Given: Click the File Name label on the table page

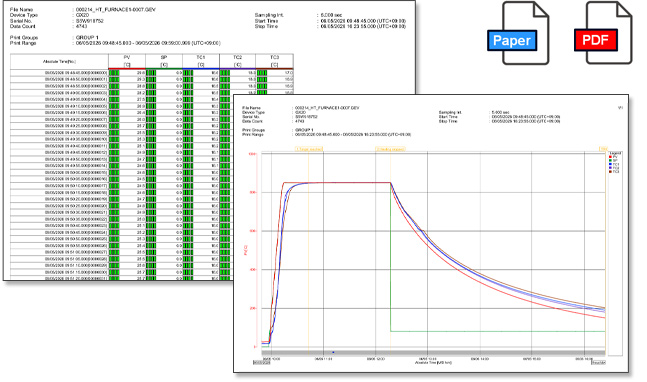Looking at the screenshot, I should pos(21,9).
